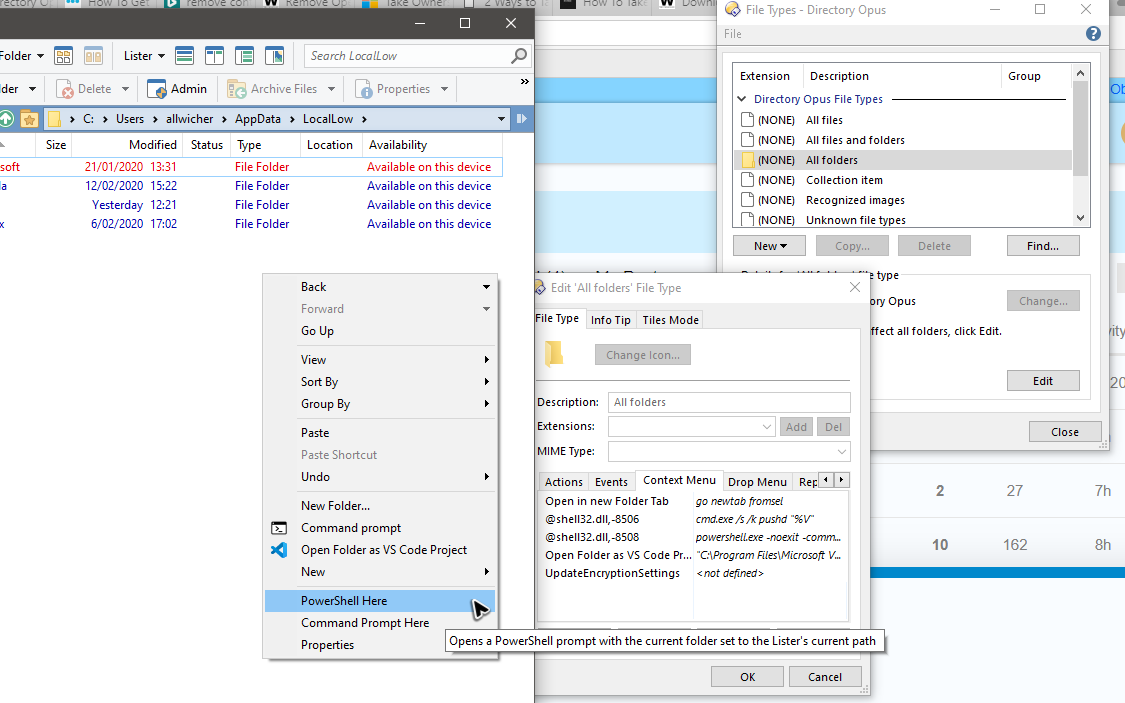Switch to the Drop Menu tab
This screenshot has width=1125, height=703.
[757, 482]
